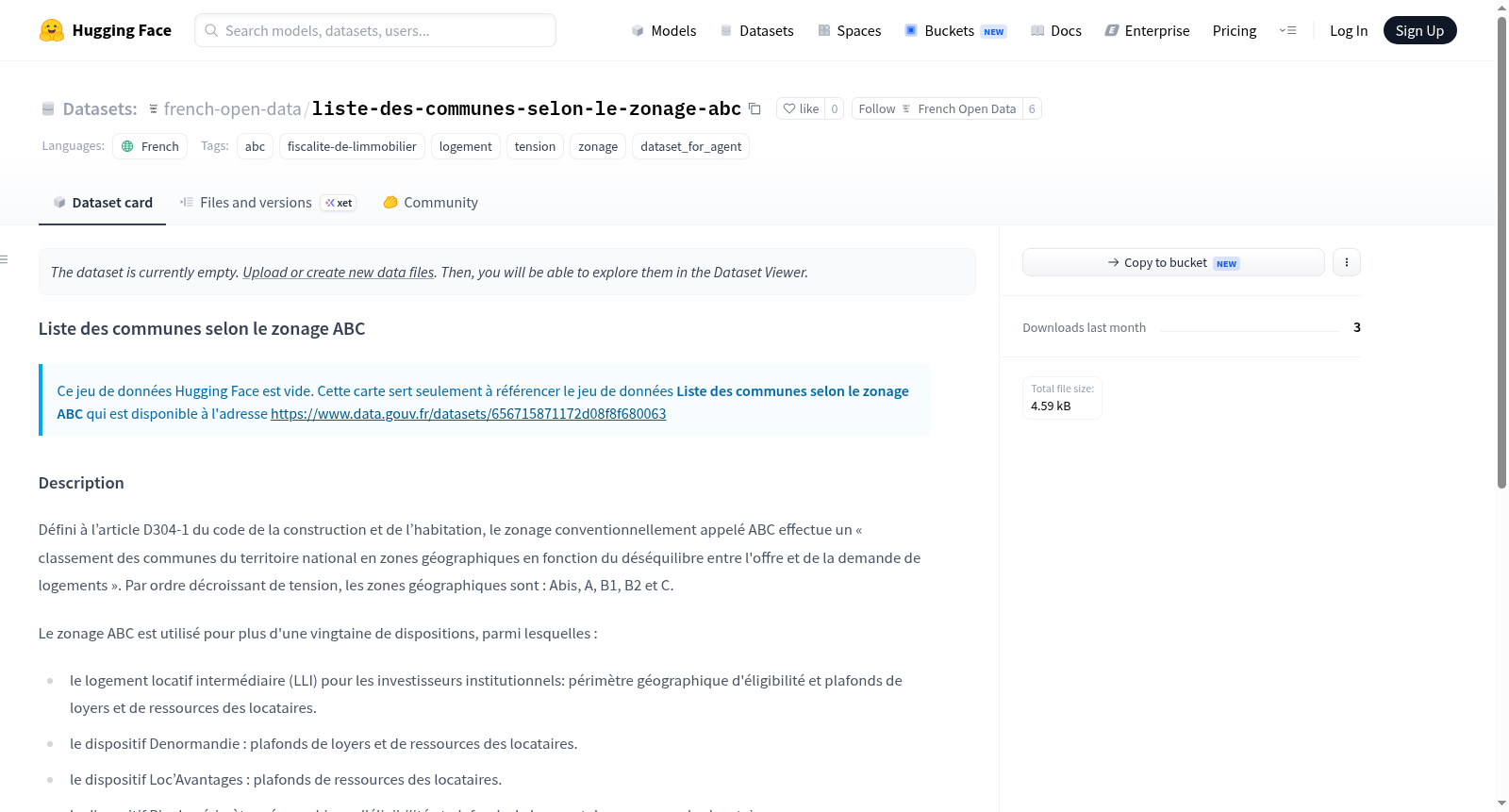Click the logement tag
The width and height of the screenshot is (1509, 812).
(x=465, y=146)
